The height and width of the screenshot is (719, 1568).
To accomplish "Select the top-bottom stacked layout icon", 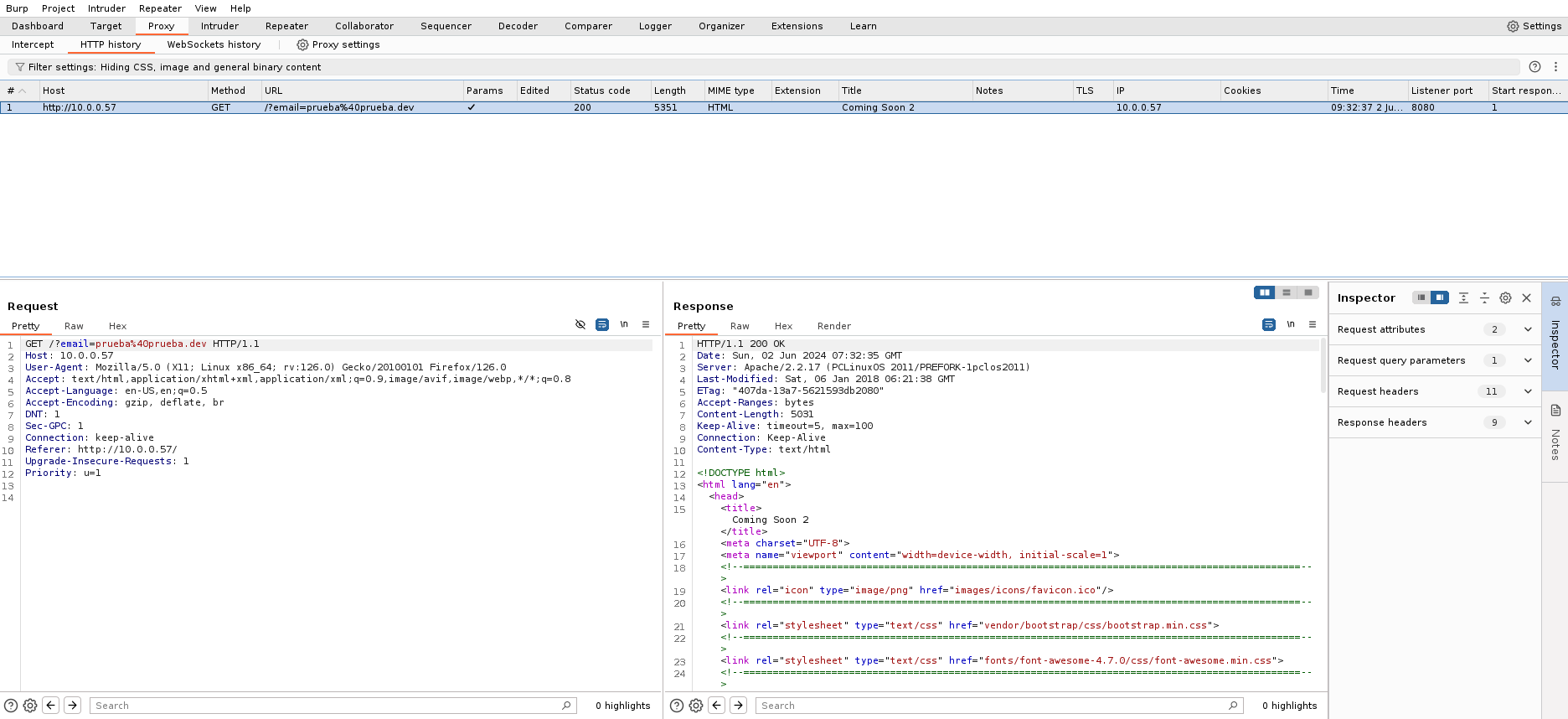I will tap(1287, 292).
